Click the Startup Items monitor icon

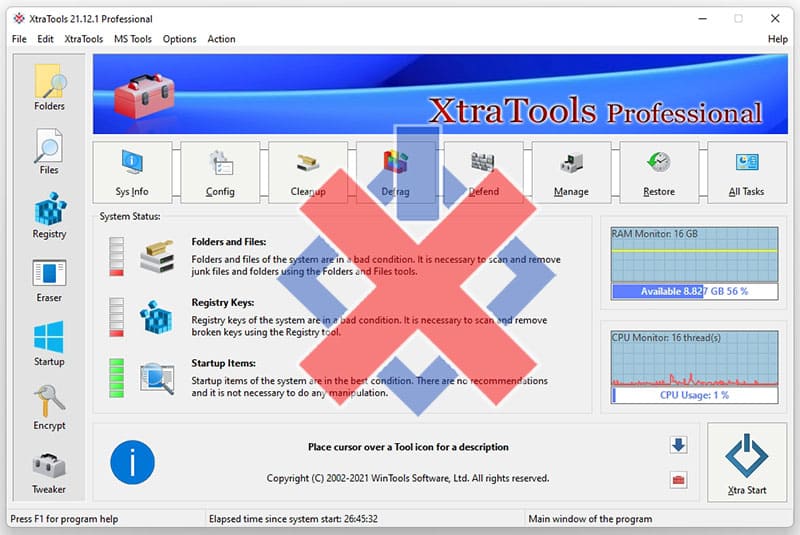pyautogui.click(x=157, y=378)
